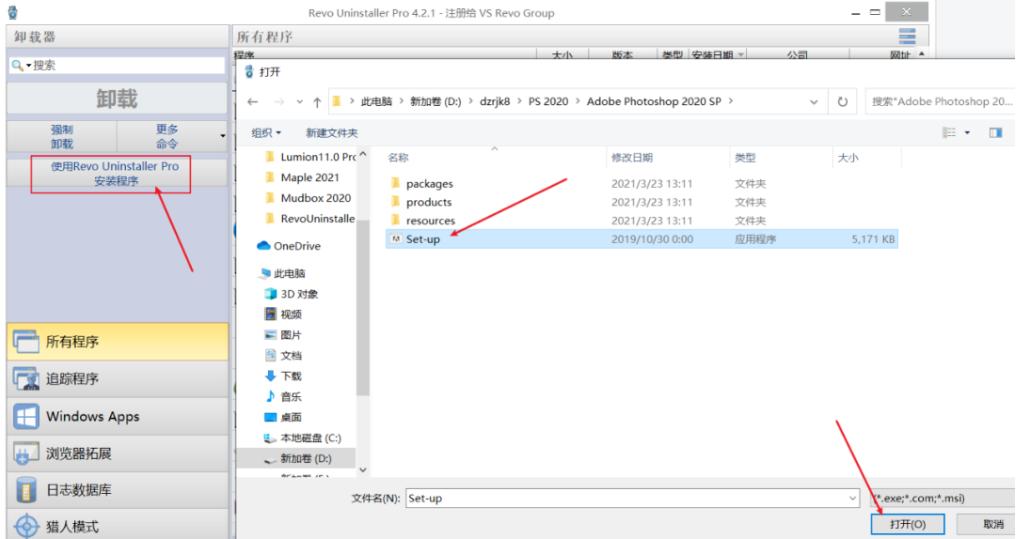Select 本地磁盘 (C:) in navigation tree

(x=303, y=438)
